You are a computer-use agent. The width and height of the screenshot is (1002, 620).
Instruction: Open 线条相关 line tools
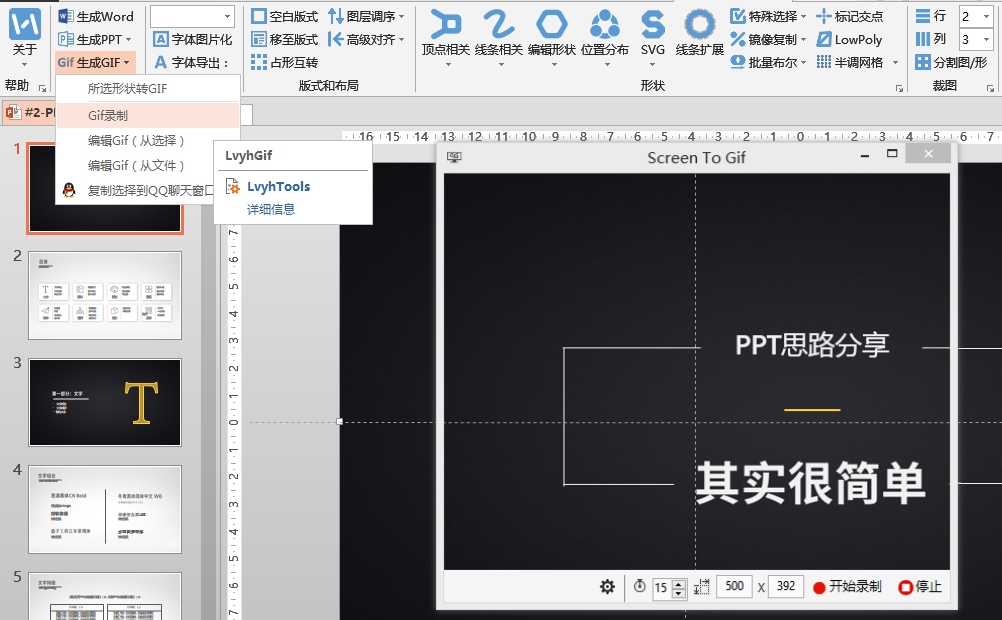click(x=499, y=36)
